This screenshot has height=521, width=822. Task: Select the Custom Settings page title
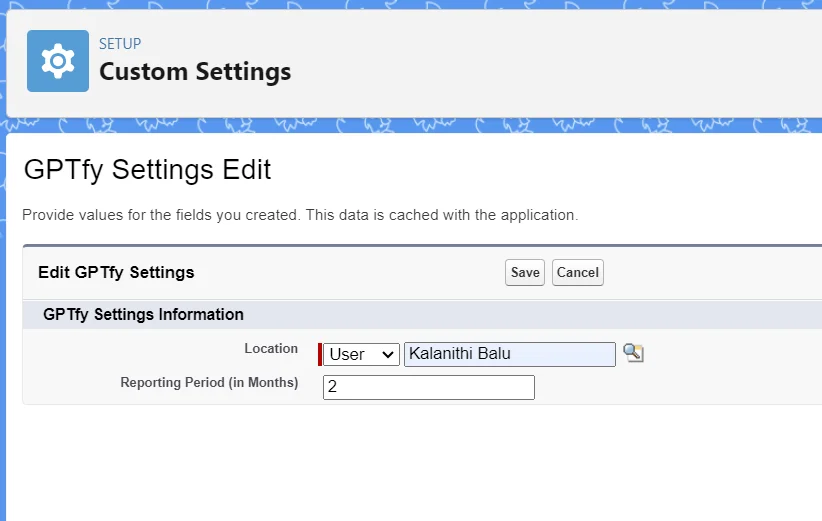[195, 72]
